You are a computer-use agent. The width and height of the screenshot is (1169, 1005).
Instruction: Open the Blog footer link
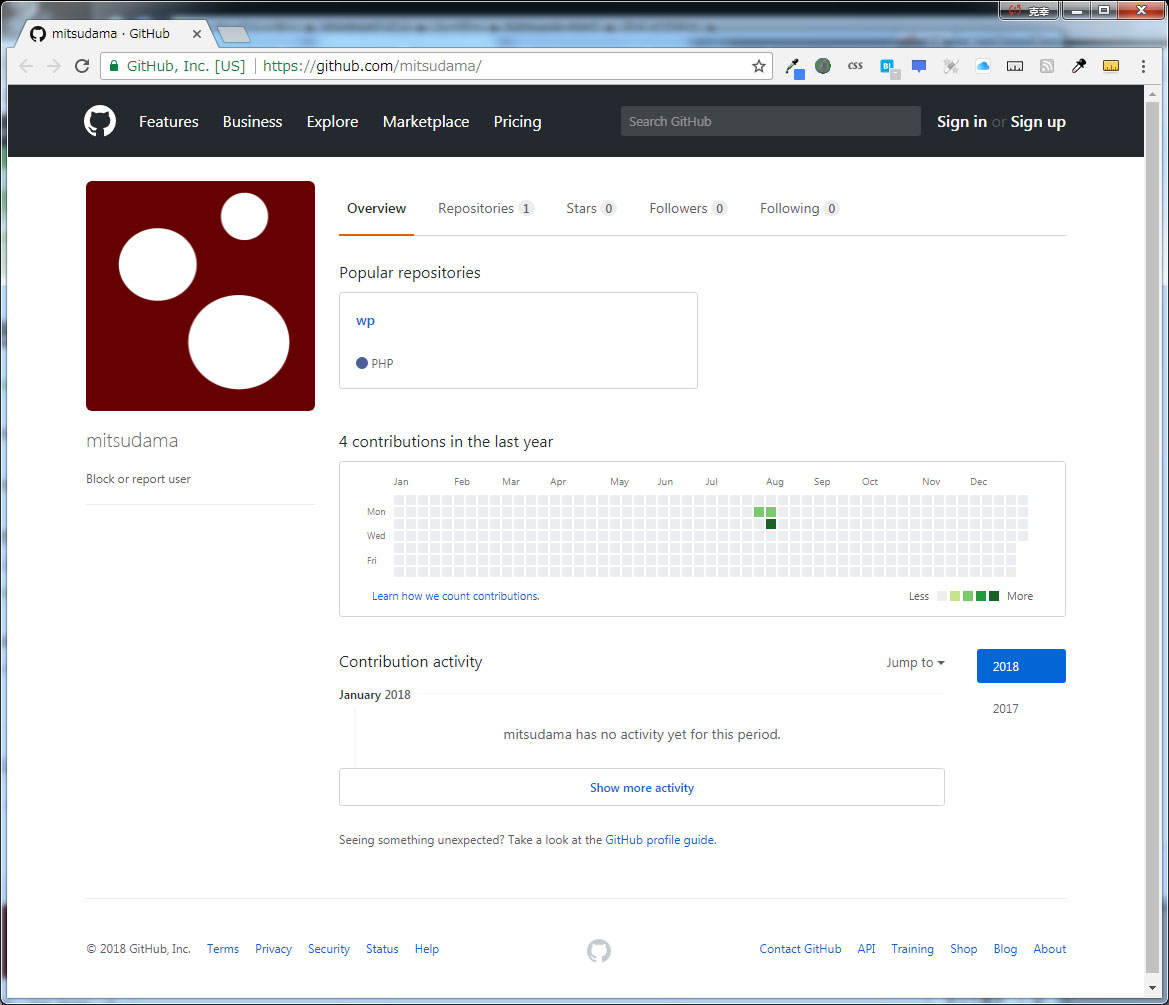[1005, 949]
